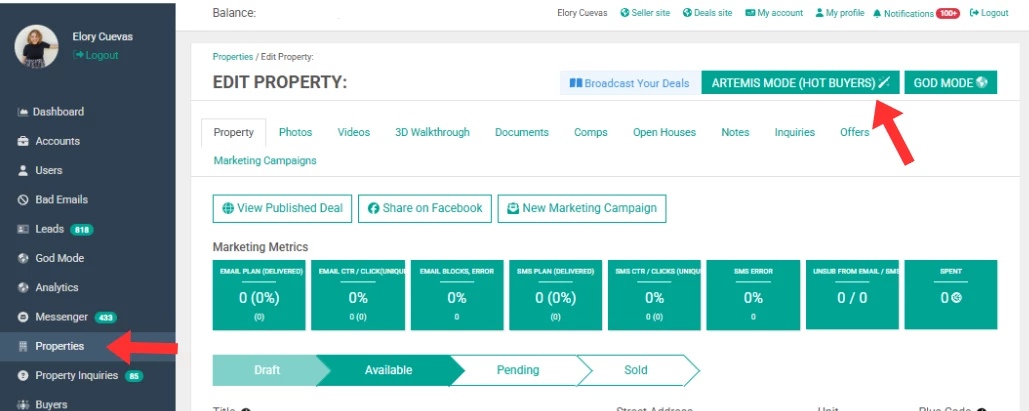Click the Property Inquiries sidebar icon
The width and height of the screenshot is (1029, 411).
[23, 376]
